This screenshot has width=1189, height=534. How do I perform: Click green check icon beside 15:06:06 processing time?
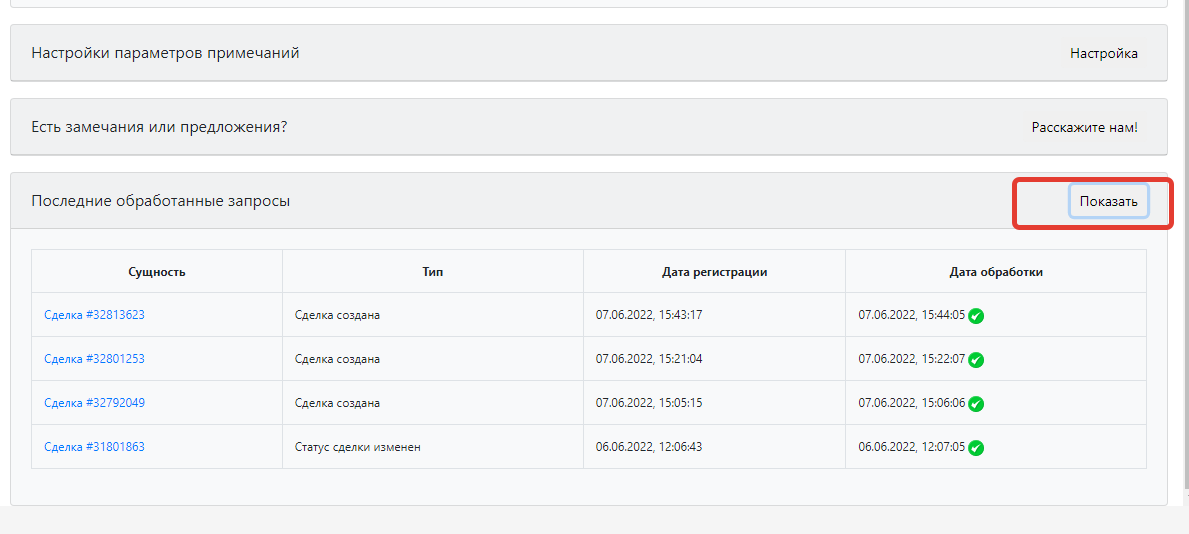(x=976, y=404)
